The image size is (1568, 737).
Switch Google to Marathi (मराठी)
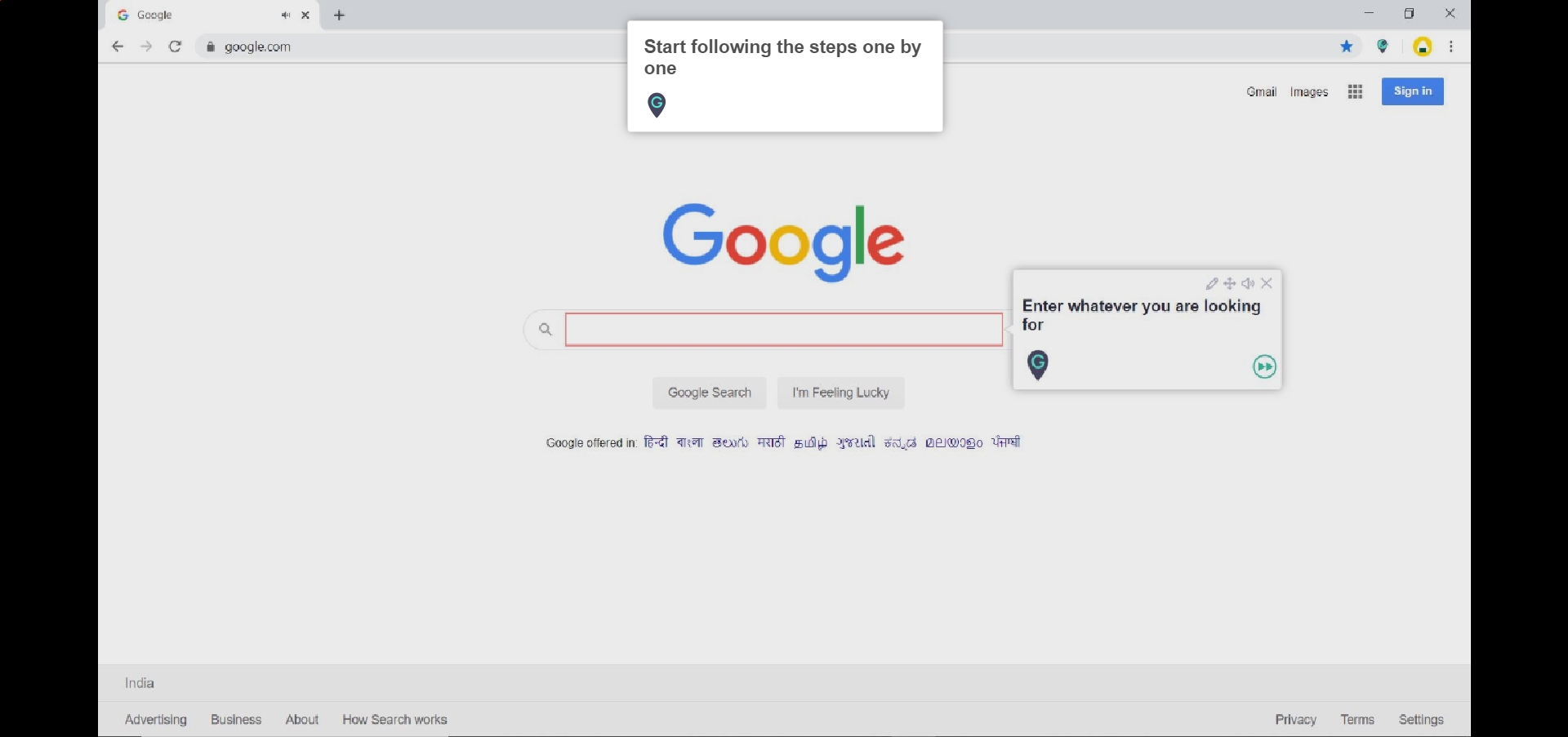click(772, 442)
